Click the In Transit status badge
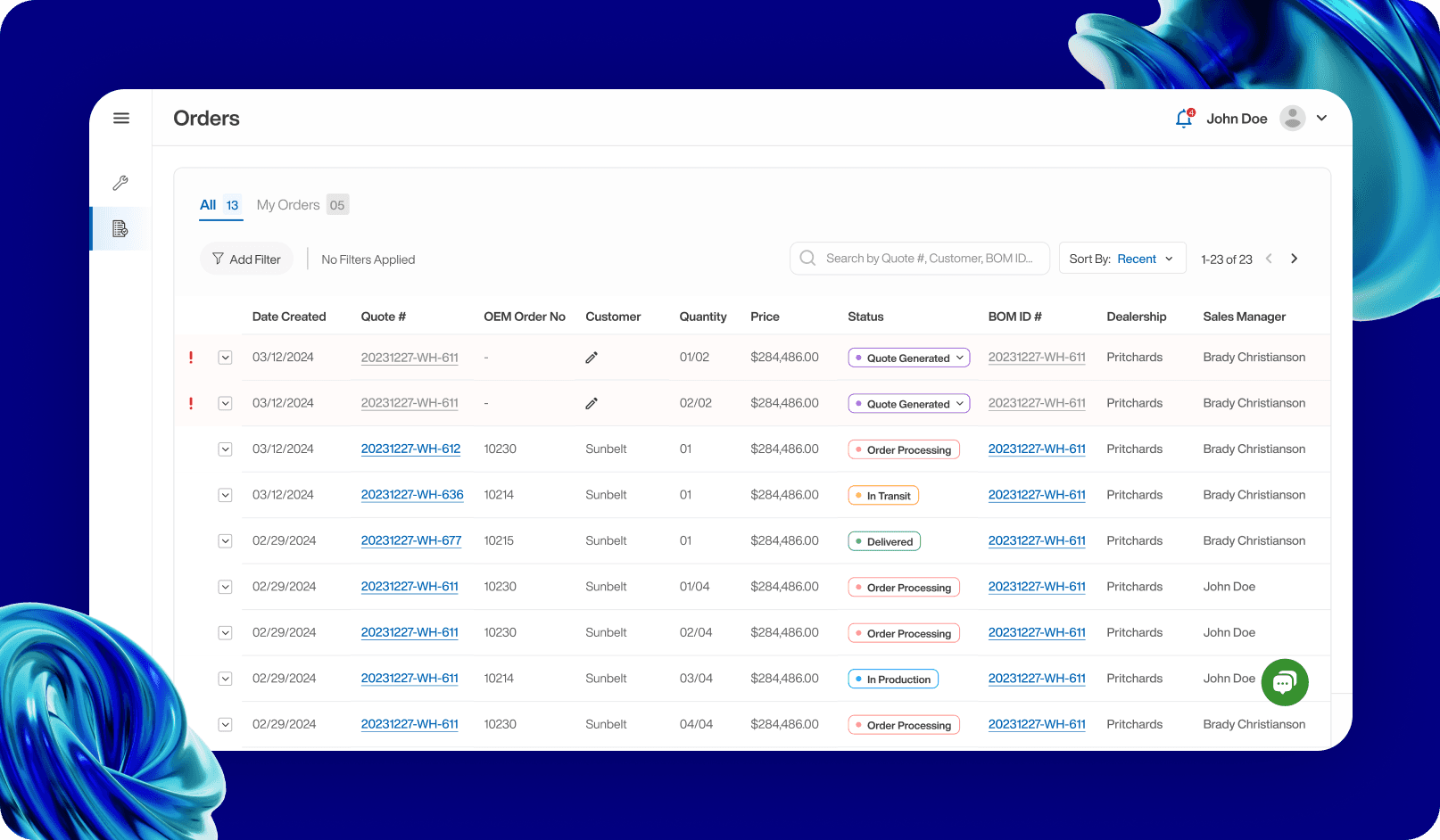This screenshot has width=1440, height=840. (883, 495)
